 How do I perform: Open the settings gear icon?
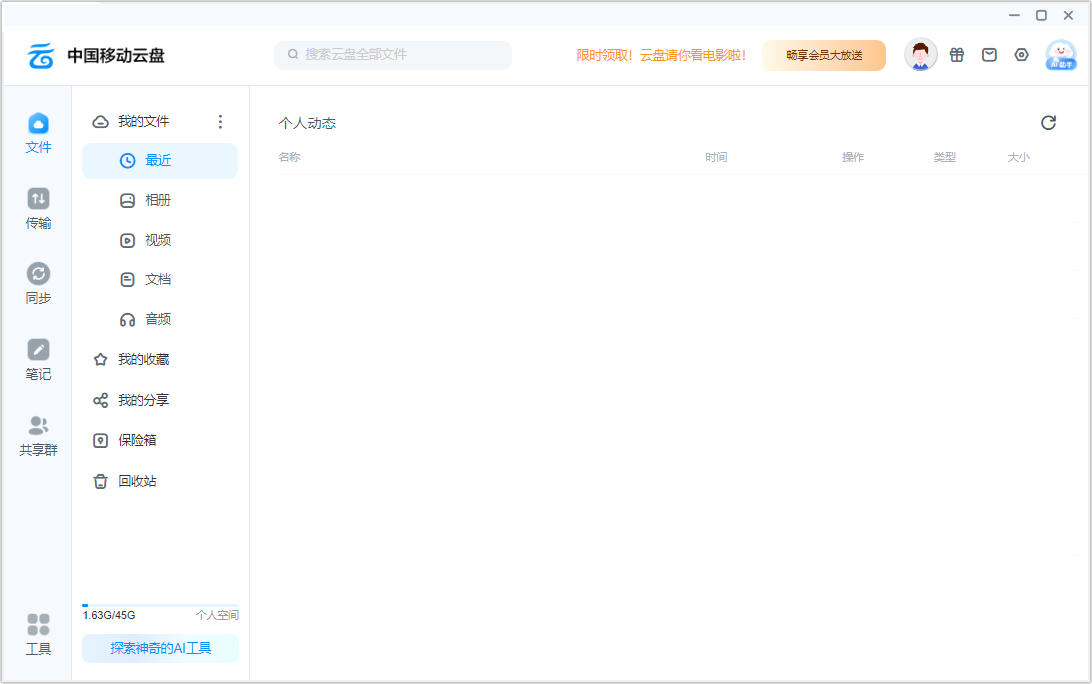tap(1021, 55)
